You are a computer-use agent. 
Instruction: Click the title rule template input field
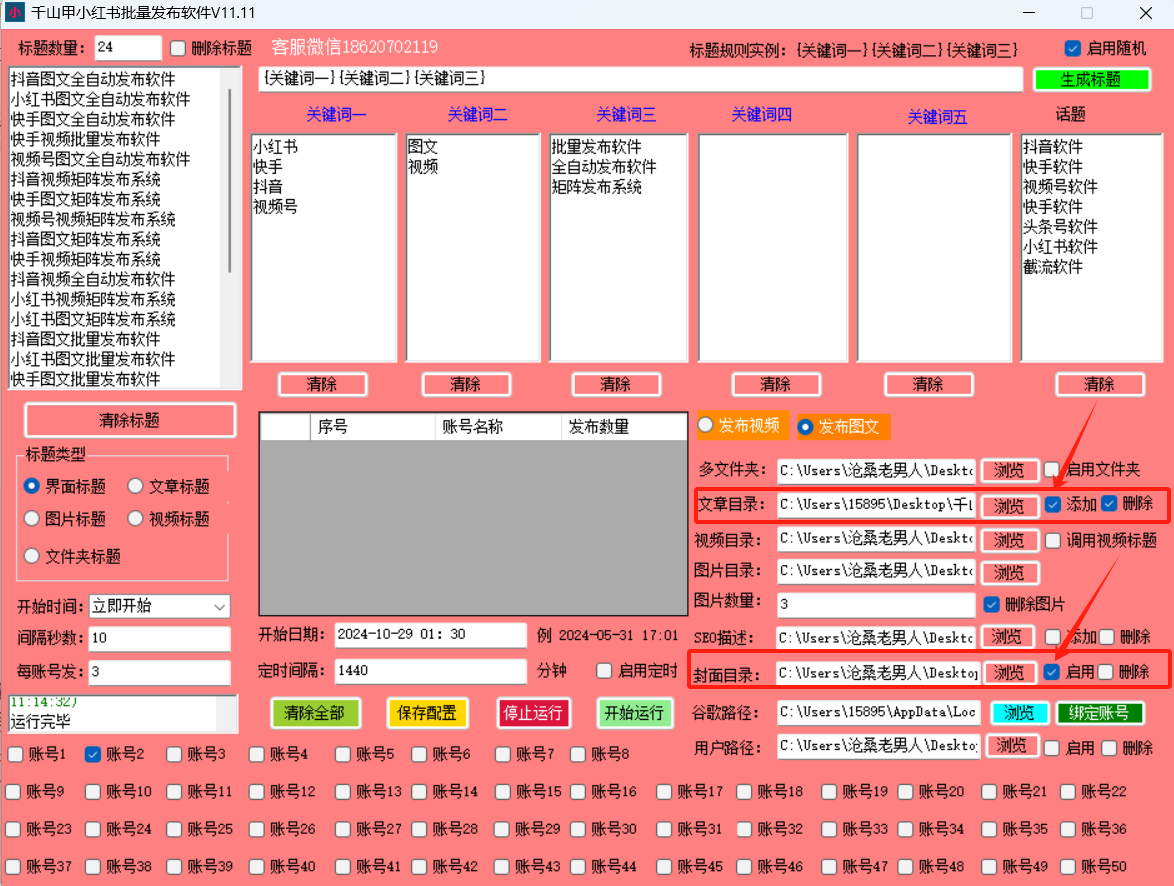pos(640,79)
